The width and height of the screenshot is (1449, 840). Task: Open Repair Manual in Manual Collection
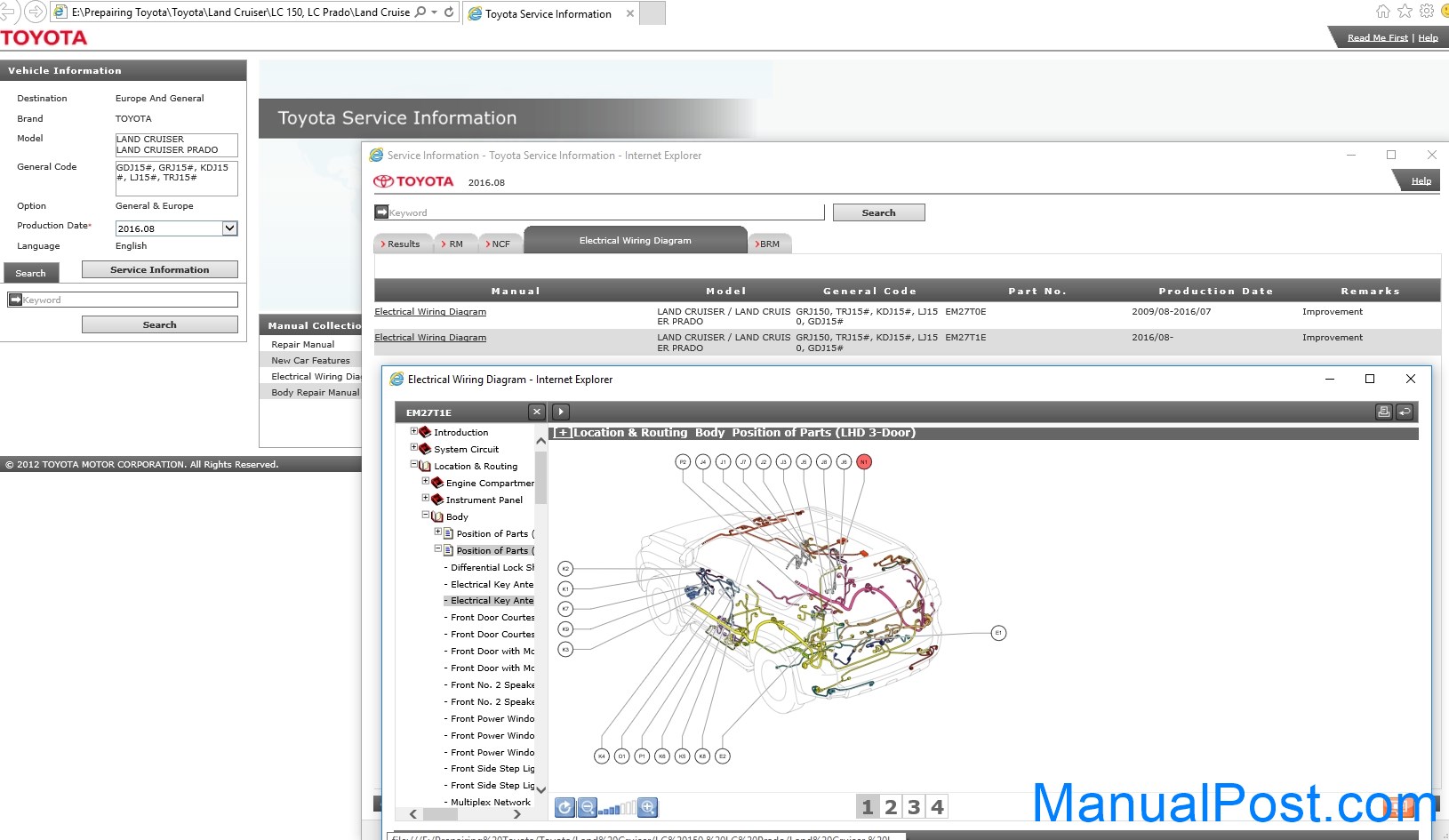[303, 344]
